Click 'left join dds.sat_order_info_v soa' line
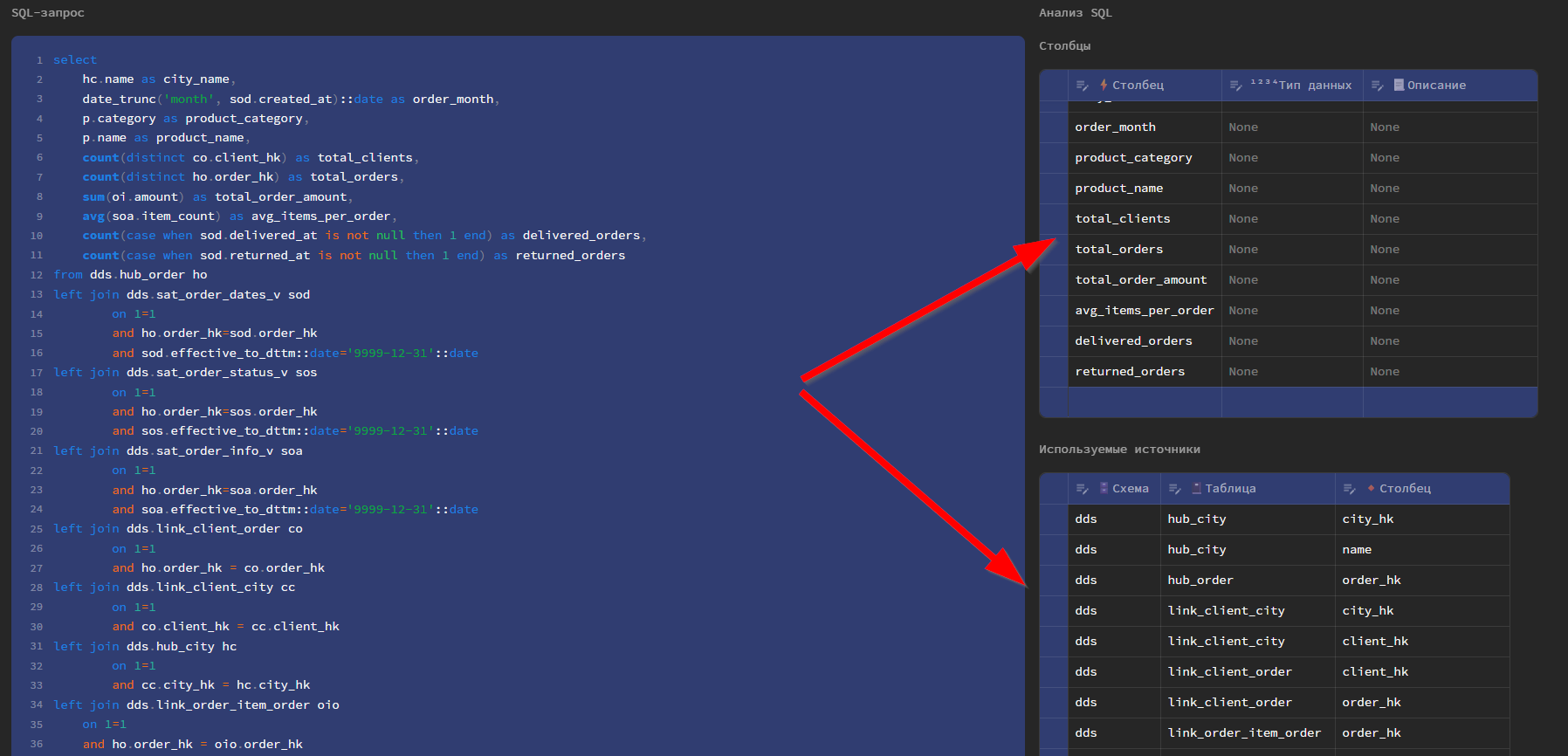Viewport: 1568px width, 756px height. coord(178,451)
